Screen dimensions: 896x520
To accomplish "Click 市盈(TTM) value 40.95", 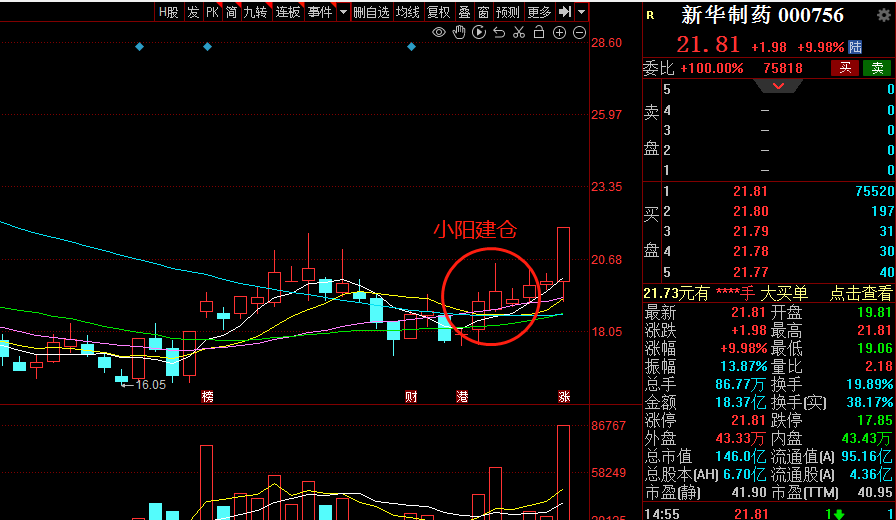I will point(874,493).
